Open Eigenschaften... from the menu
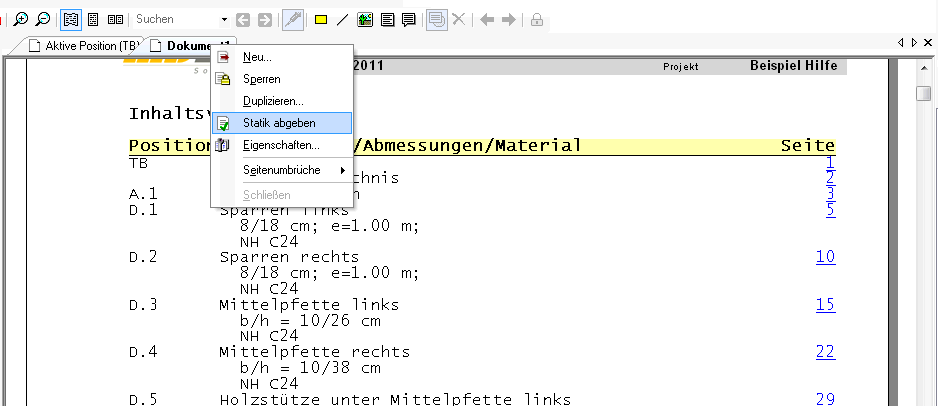The height and width of the screenshot is (406, 938). pyautogui.click(x=281, y=145)
